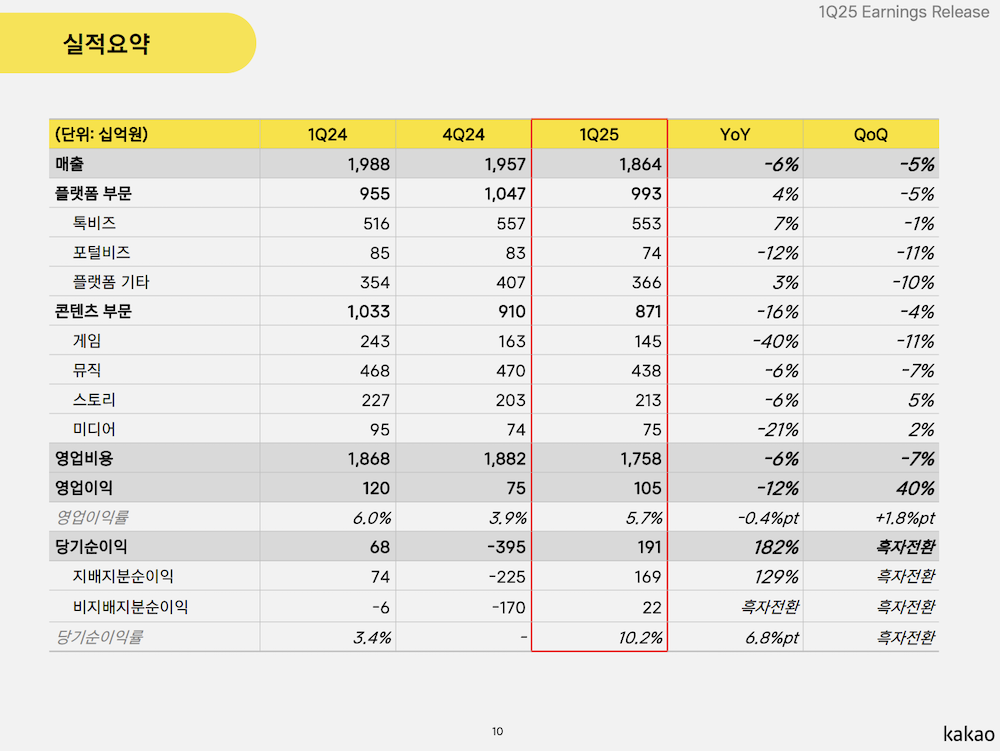Click the 105 영업이익 value

(x=648, y=488)
